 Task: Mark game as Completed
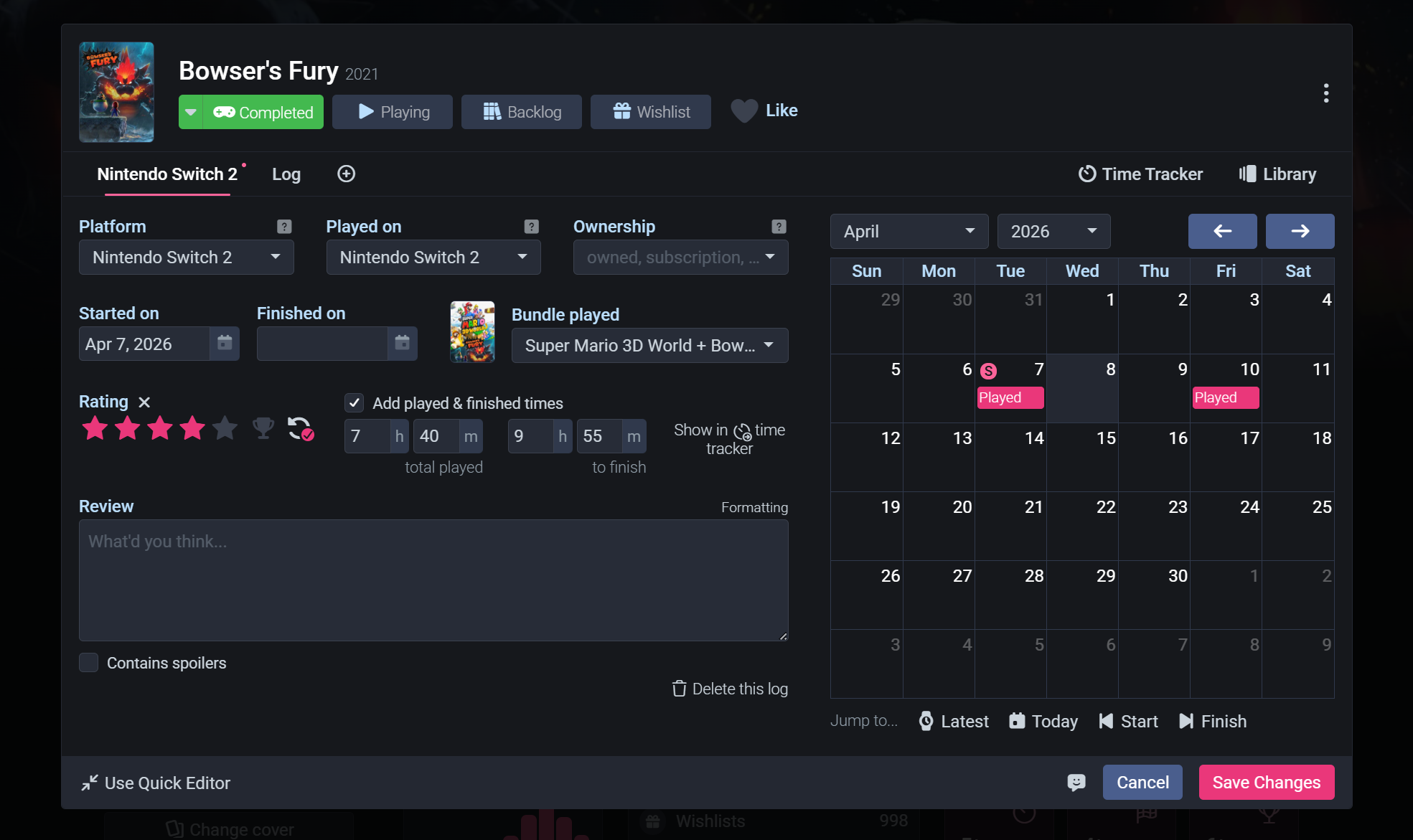click(x=263, y=112)
